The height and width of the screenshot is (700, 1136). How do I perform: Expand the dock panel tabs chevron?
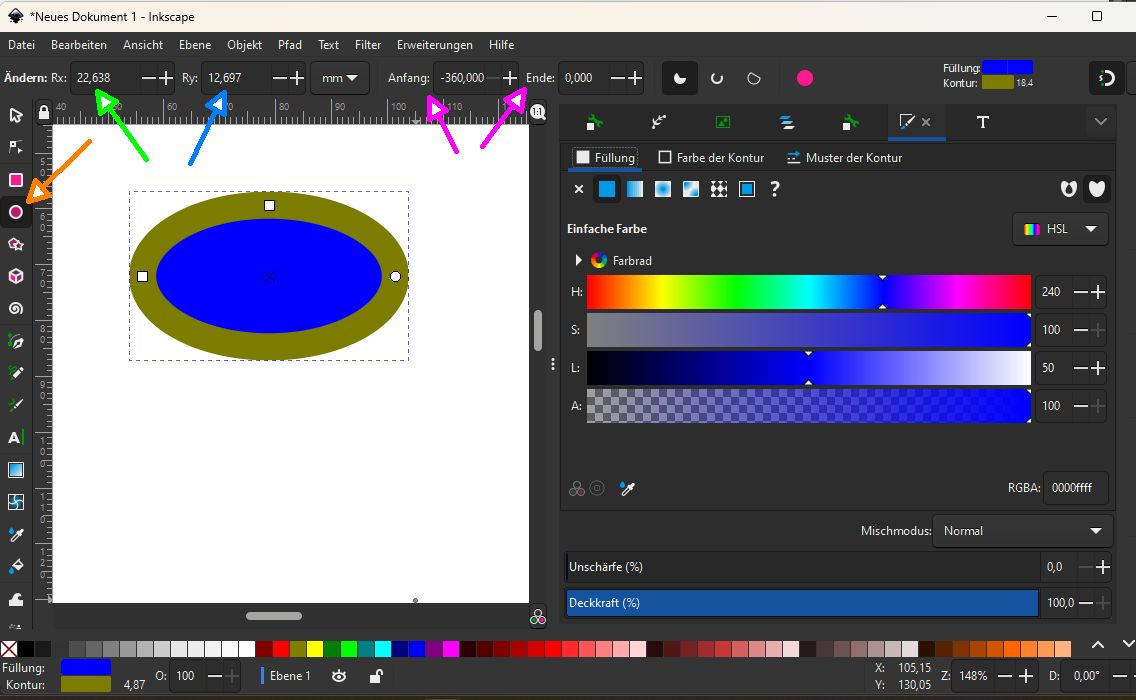[1100, 122]
